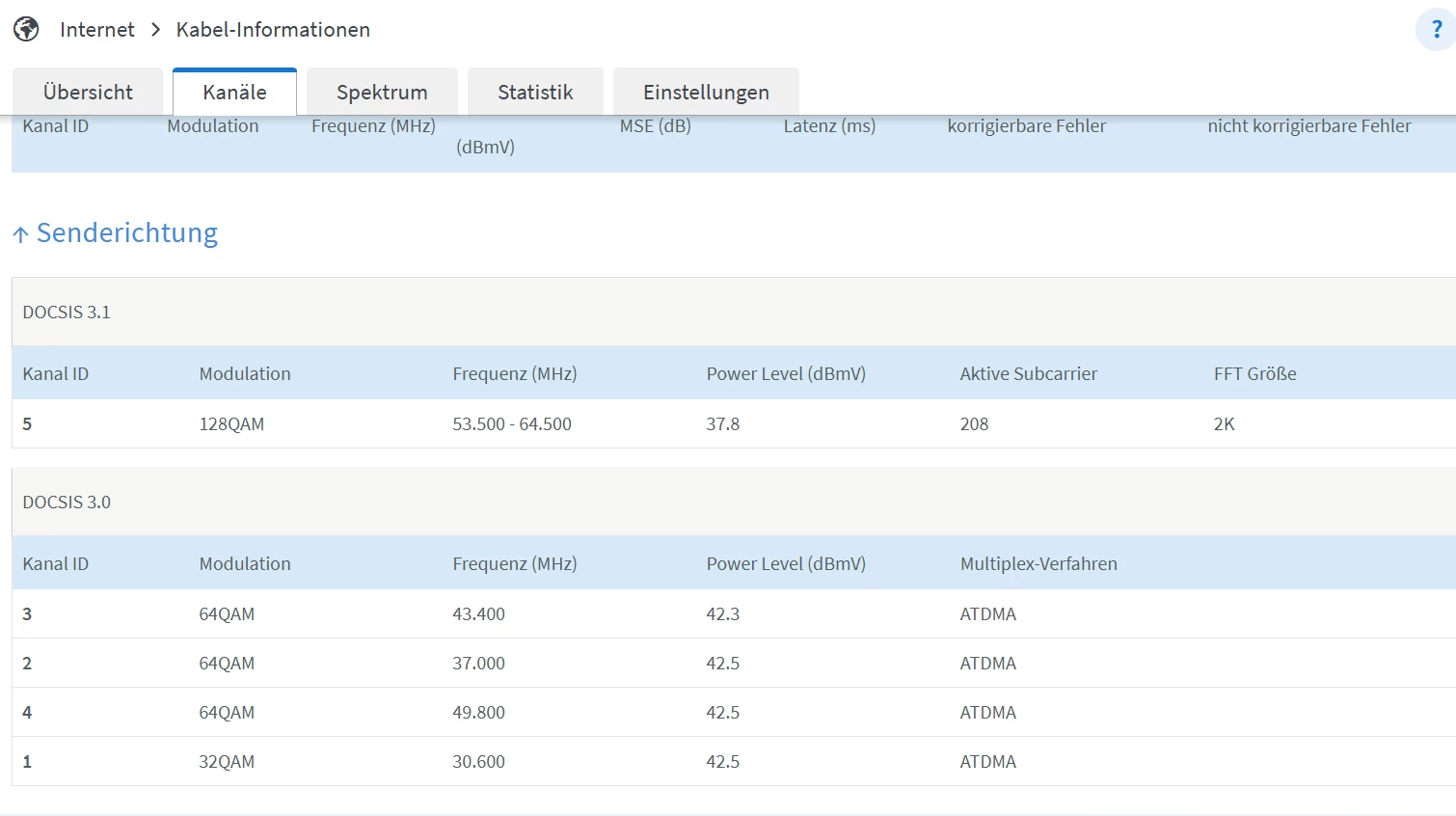Click the Kabel-Informationen breadcrumb title

coord(273,30)
